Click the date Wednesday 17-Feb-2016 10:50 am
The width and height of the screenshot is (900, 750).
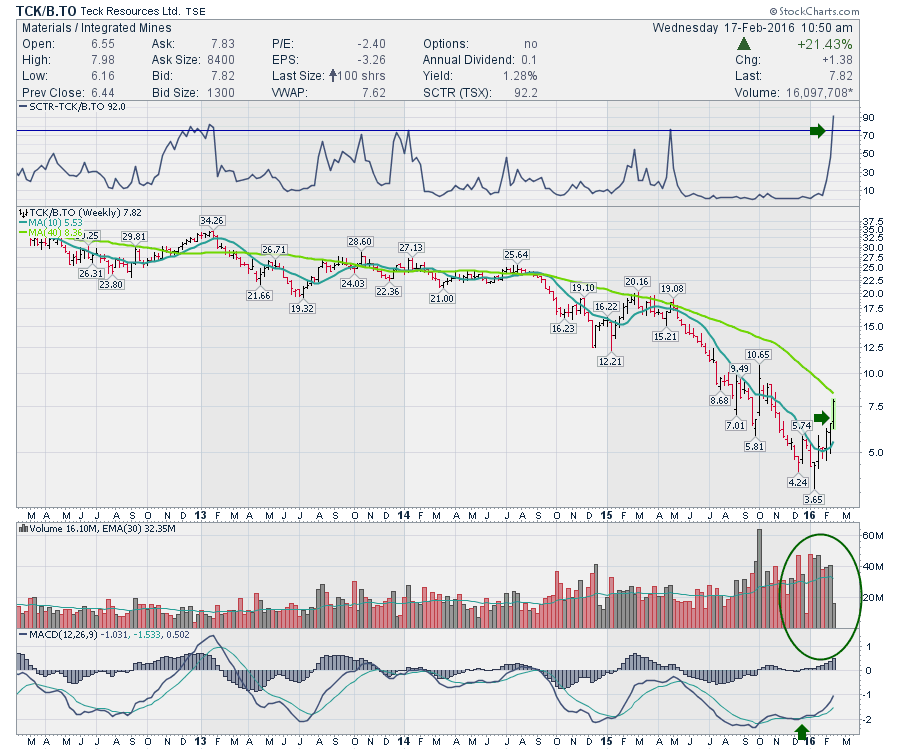[x=752, y=28]
